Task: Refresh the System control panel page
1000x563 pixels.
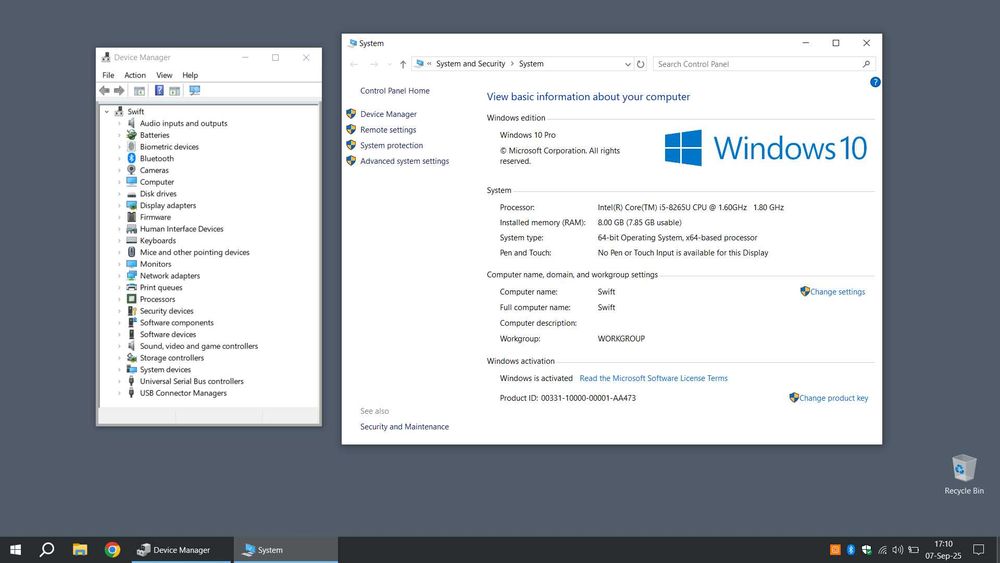Action: [x=640, y=64]
